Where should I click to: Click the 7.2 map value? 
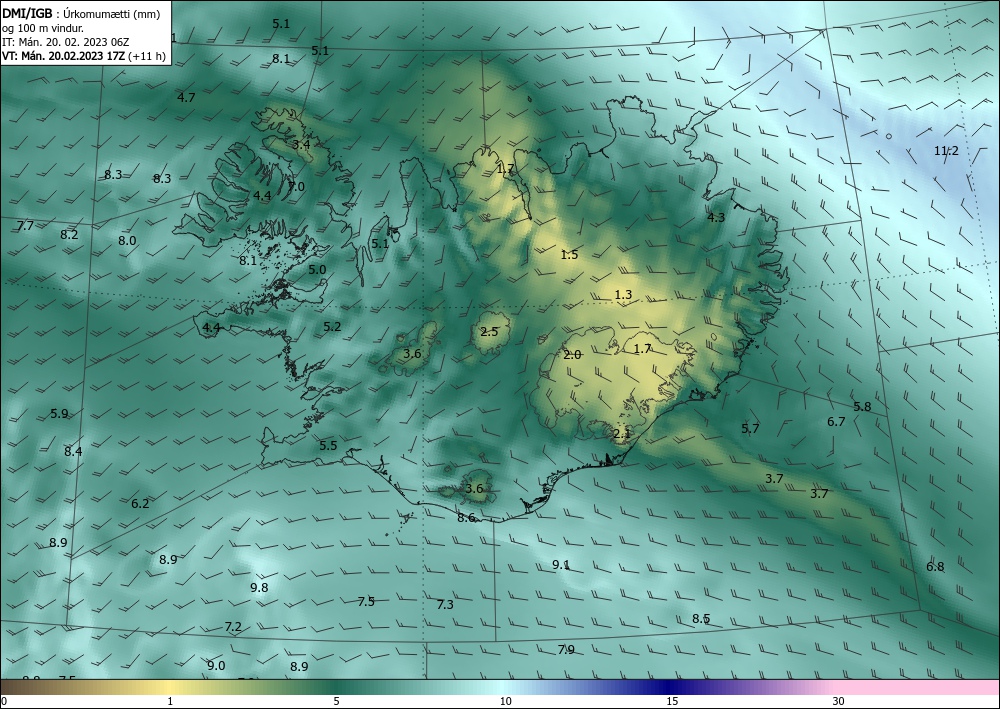pyautogui.click(x=233, y=627)
